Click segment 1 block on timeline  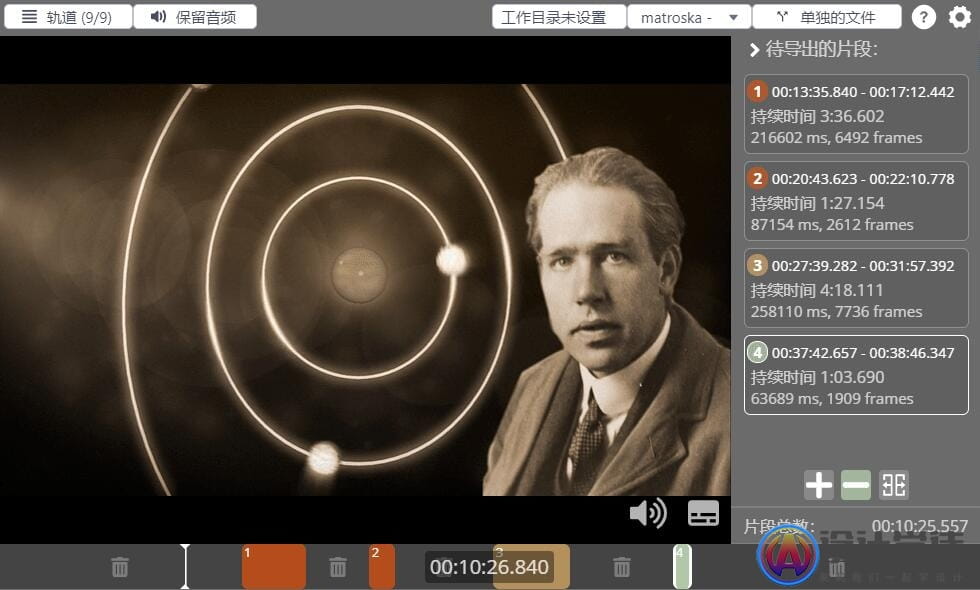point(274,567)
